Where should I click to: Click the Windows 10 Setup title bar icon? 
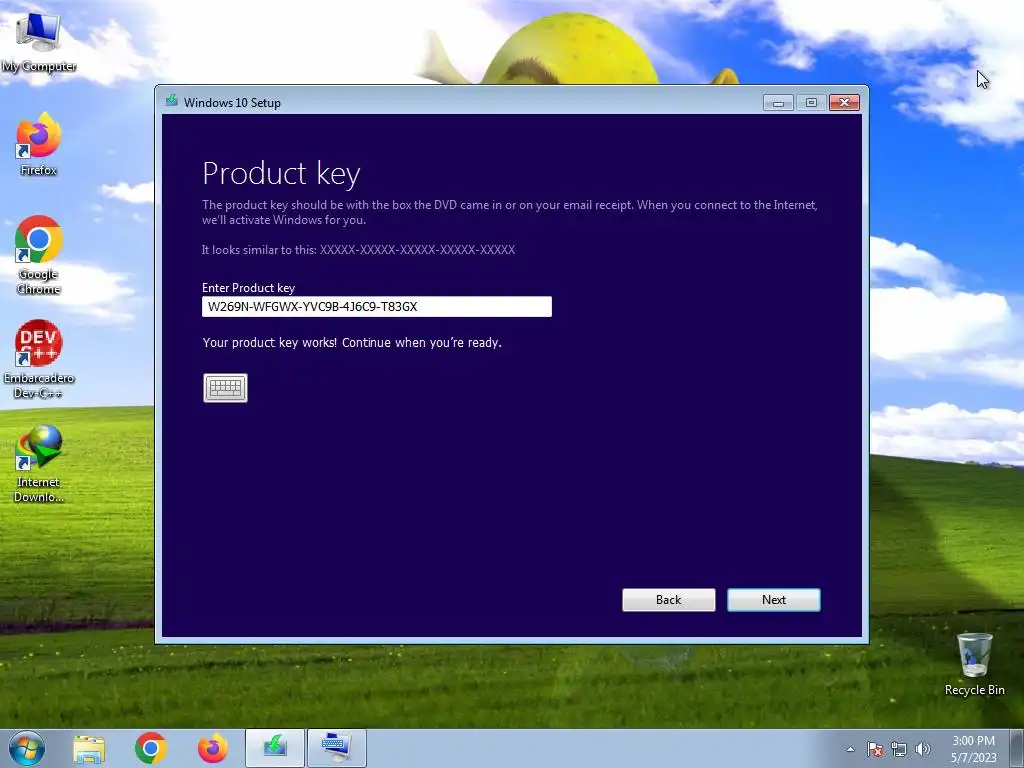172,102
